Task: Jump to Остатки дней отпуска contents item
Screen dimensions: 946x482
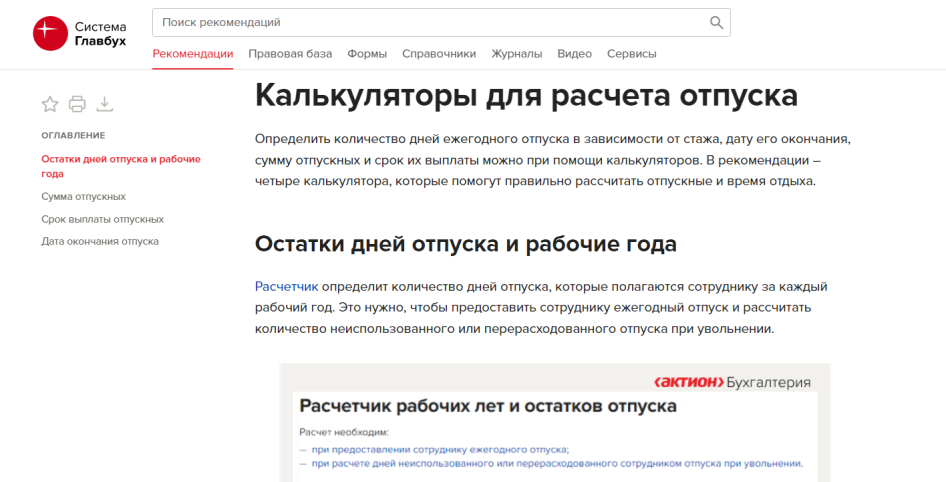Action: (x=120, y=166)
